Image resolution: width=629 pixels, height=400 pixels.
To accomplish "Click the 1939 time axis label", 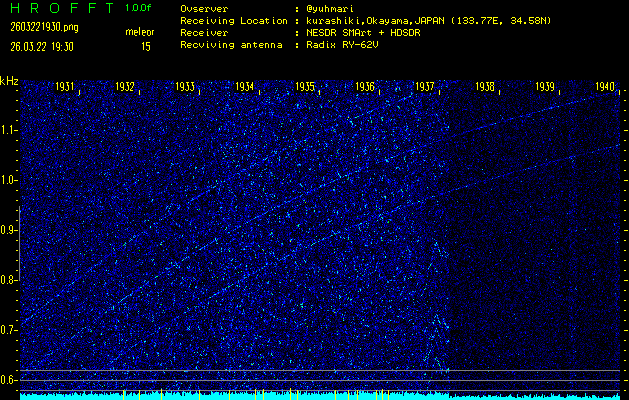I will [x=545, y=87].
